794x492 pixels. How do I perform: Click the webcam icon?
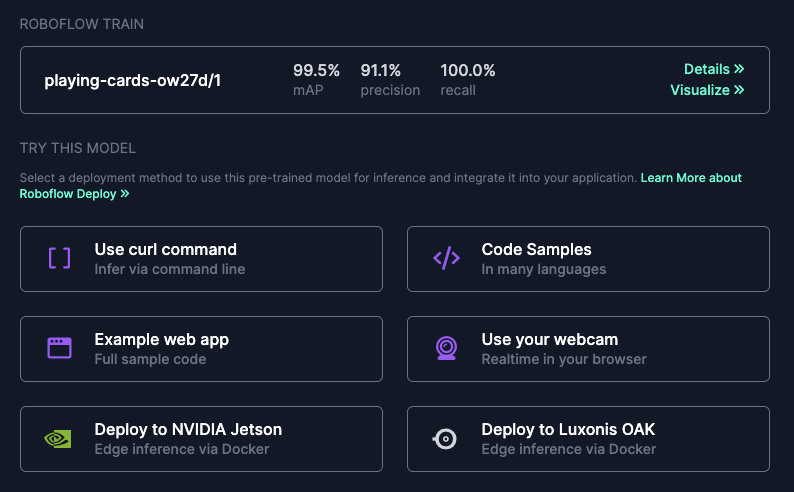tap(446, 348)
